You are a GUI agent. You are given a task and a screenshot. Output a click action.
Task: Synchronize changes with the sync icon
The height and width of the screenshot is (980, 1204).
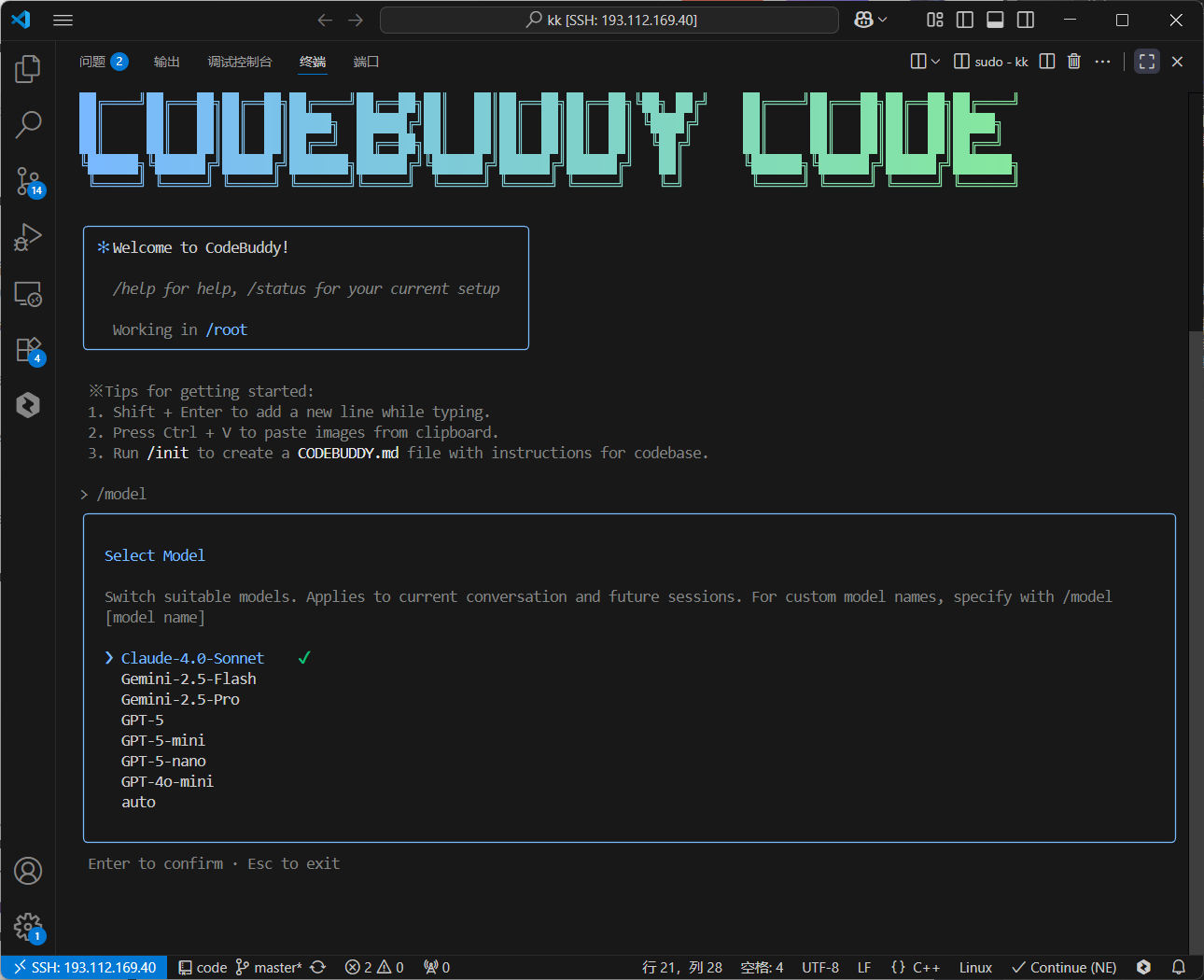coord(318,967)
